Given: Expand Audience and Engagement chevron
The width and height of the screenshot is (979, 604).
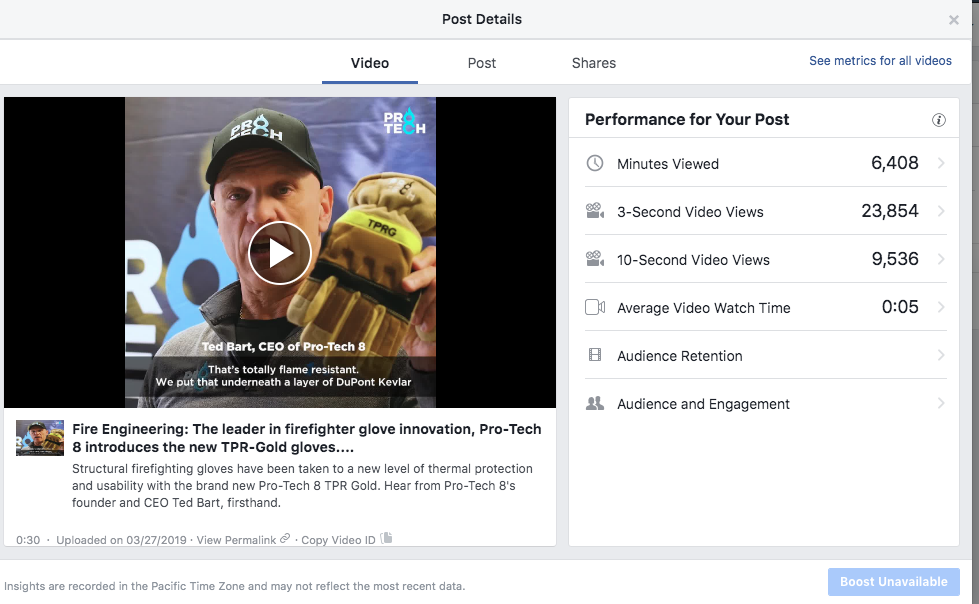Looking at the screenshot, I should tap(941, 403).
